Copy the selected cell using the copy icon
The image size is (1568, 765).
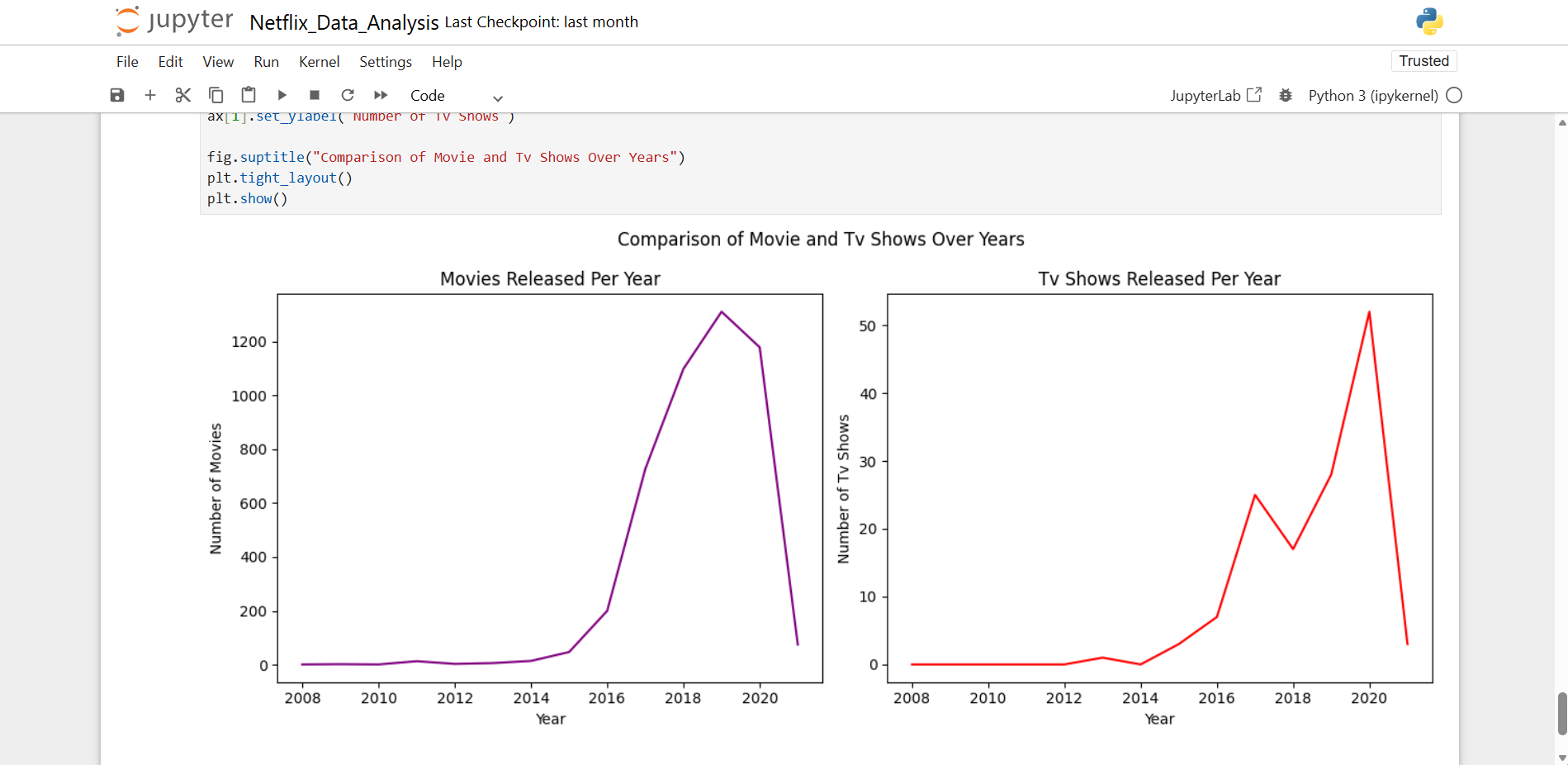coord(216,95)
